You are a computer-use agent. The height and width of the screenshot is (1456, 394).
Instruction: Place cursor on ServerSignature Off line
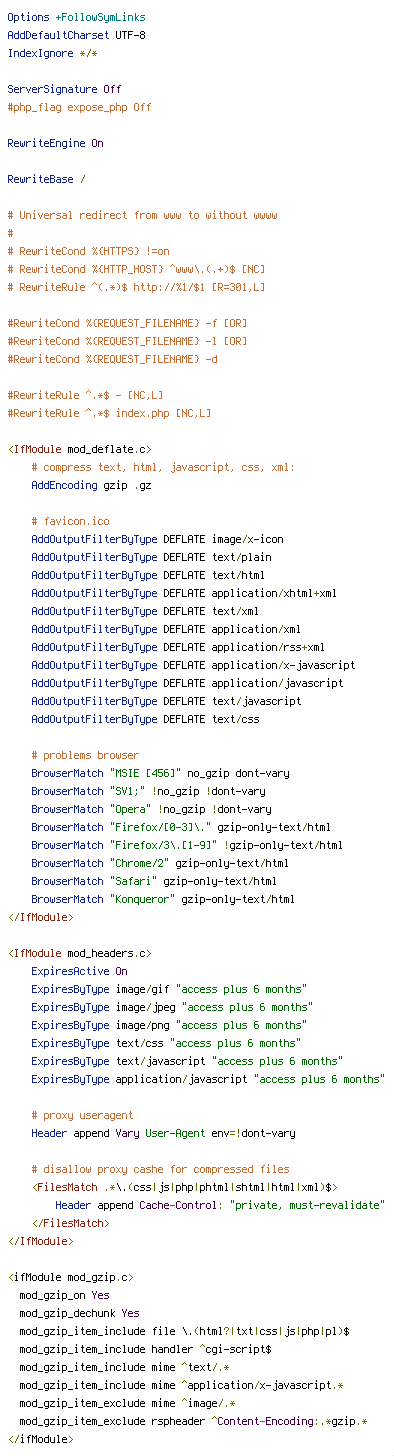pos(64,89)
